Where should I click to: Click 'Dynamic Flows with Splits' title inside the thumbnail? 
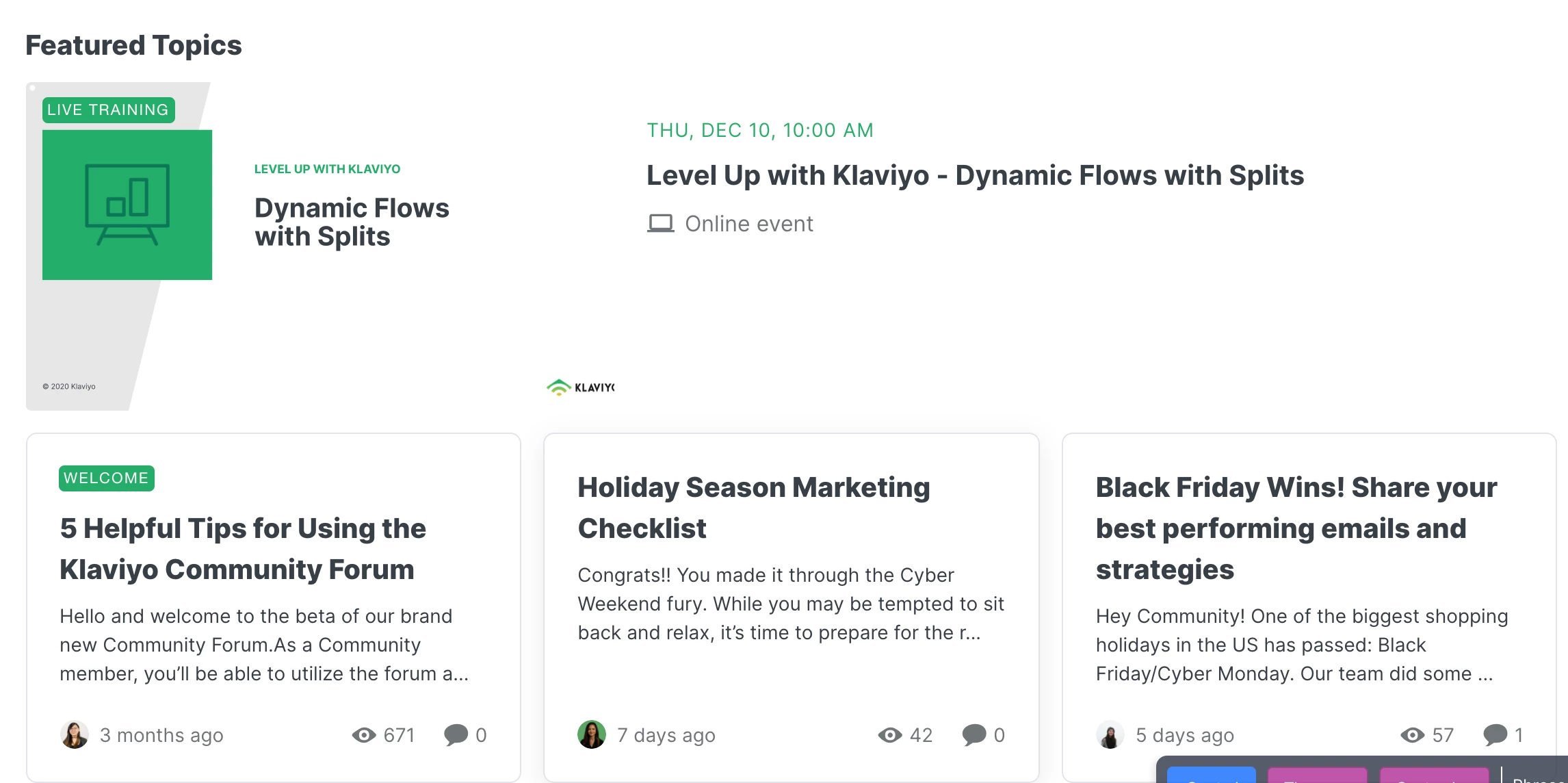[x=352, y=222]
